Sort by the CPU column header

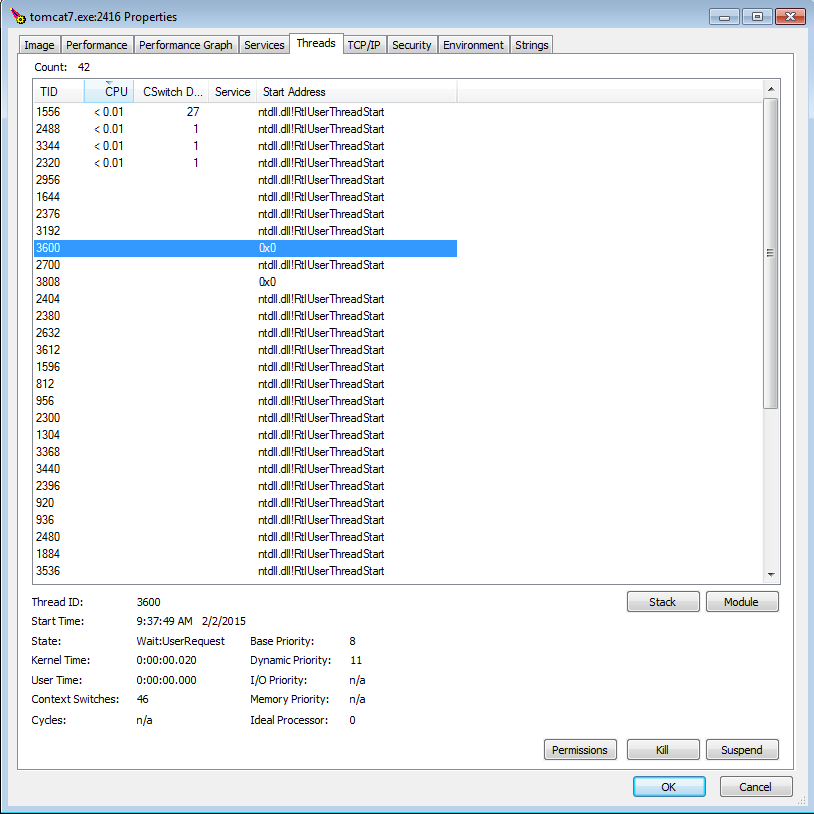109,91
